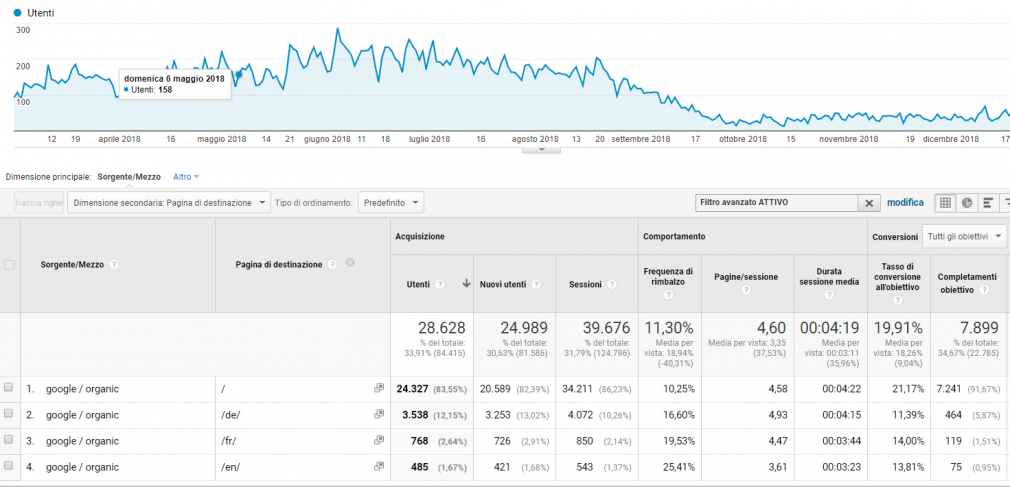
Task: Check row 1 google / organic with /
Action: point(9,388)
